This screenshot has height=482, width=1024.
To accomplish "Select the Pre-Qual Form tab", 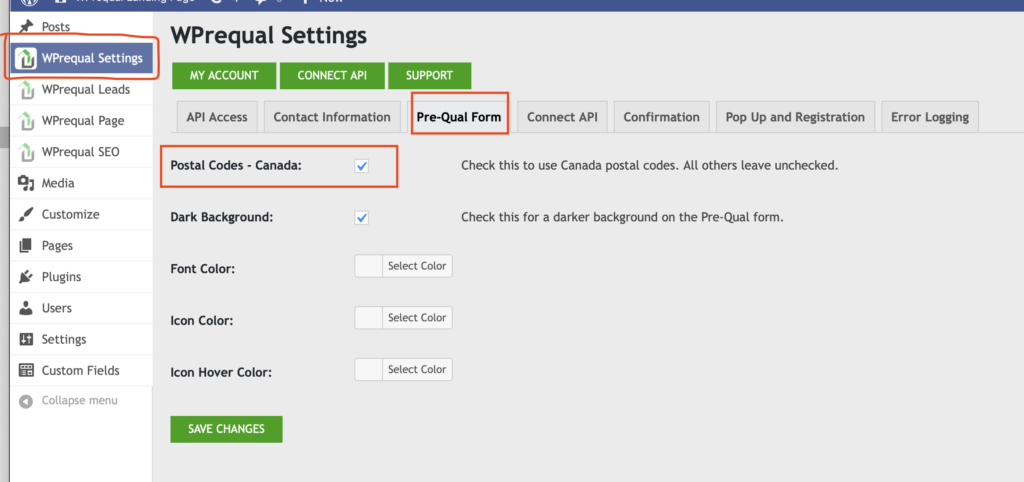I will tap(458, 118).
